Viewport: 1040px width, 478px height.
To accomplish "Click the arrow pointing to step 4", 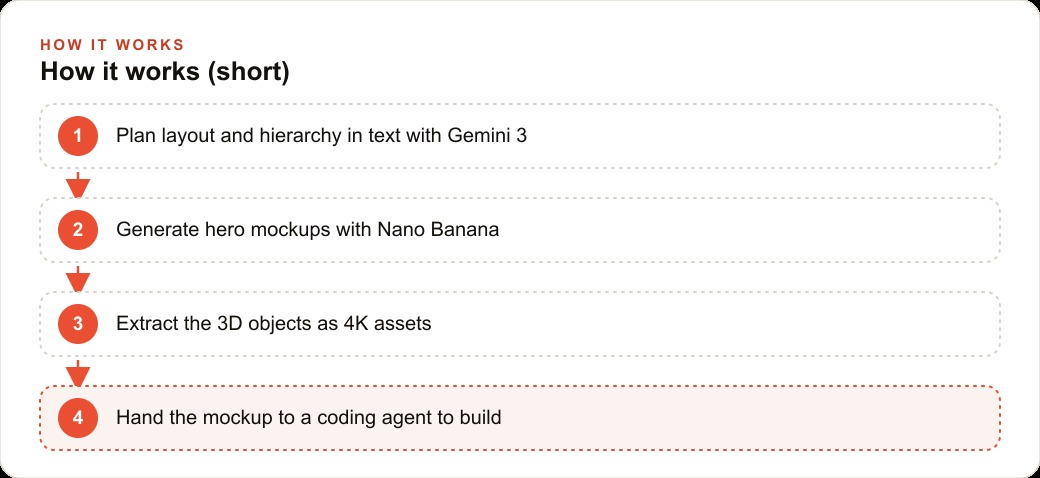I will 78,373.
